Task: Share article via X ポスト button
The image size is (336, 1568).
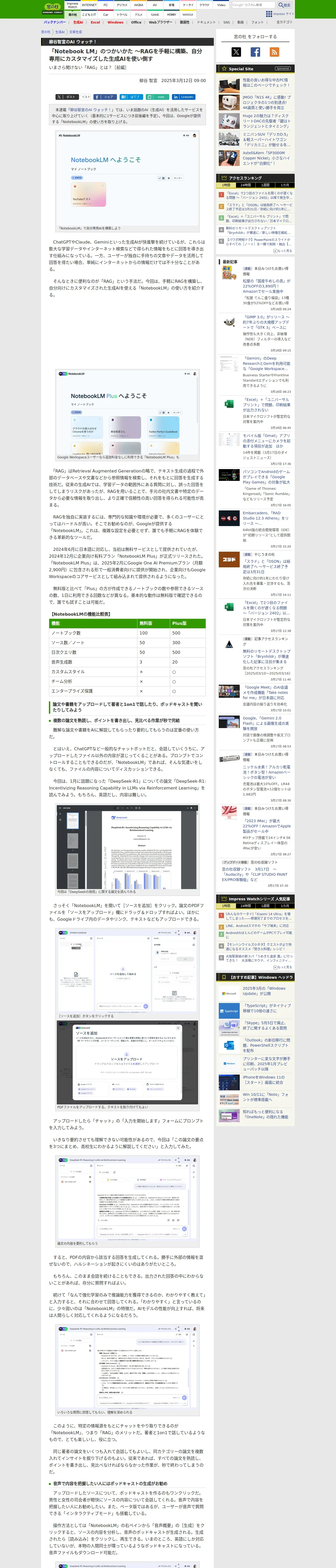Action: click(66, 97)
